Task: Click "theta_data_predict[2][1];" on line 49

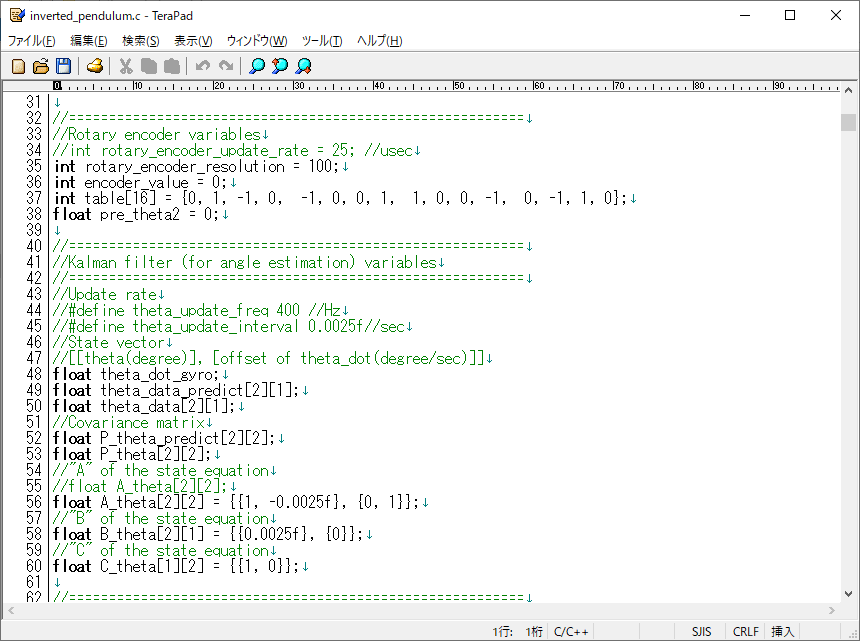Action: pyautogui.click(x=200, y=390)
